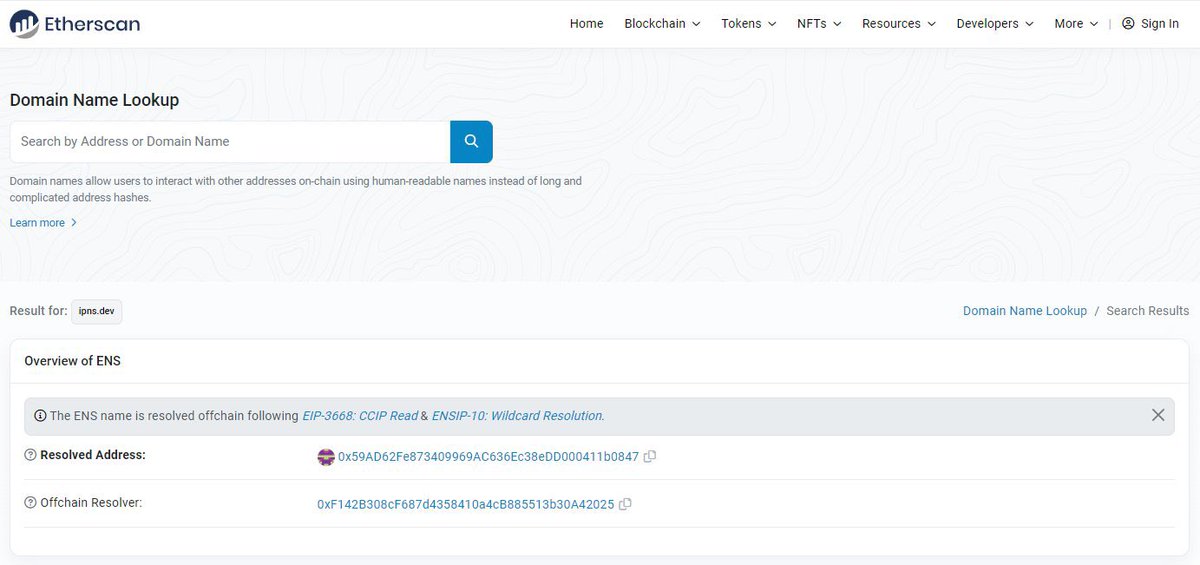Copy the resolved address
Image resolution: width=1200 pixels, height=565 pixels.
coord(650,456)
